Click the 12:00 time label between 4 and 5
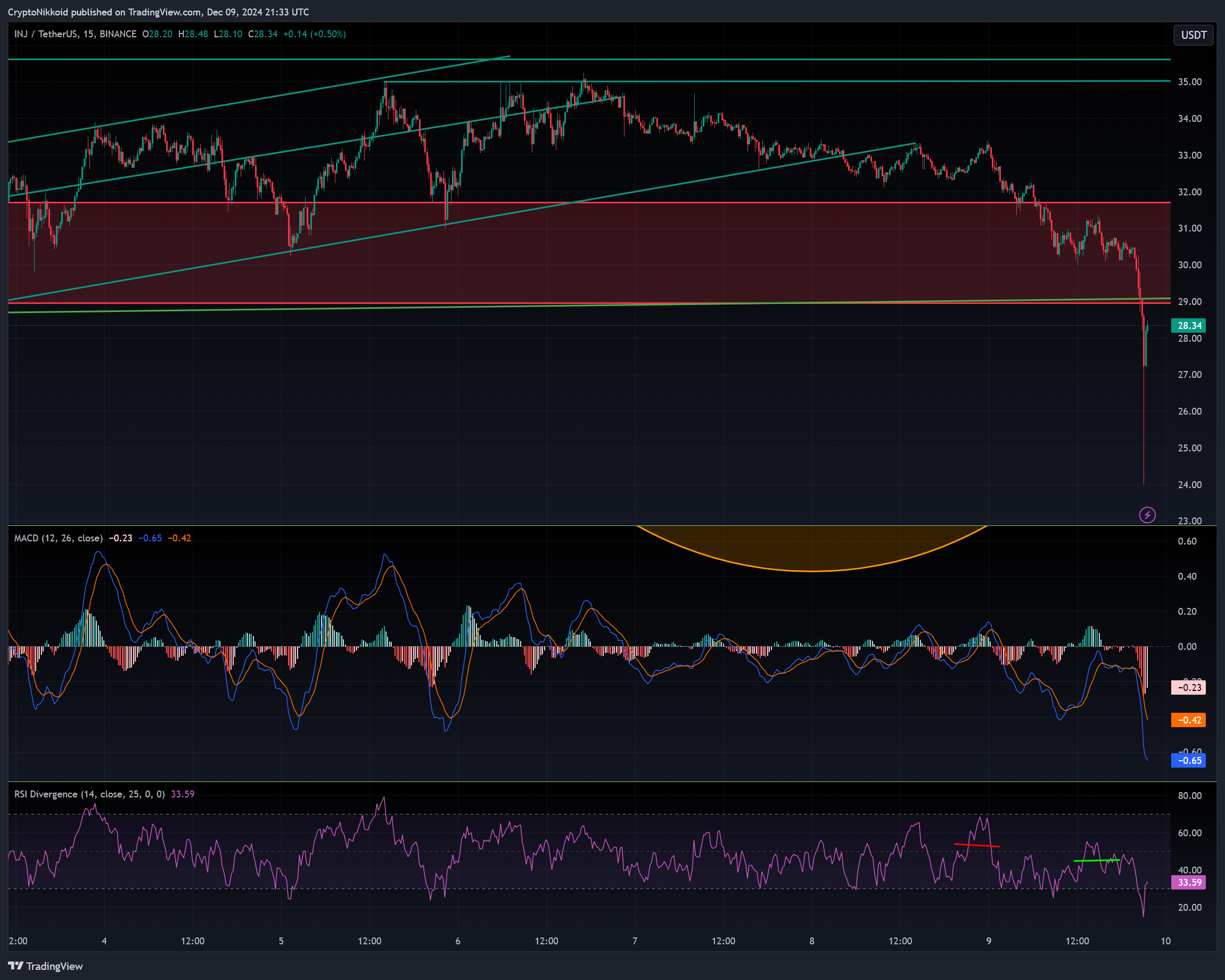This screenshot has width=1225, height=980. tap(193, 941)
